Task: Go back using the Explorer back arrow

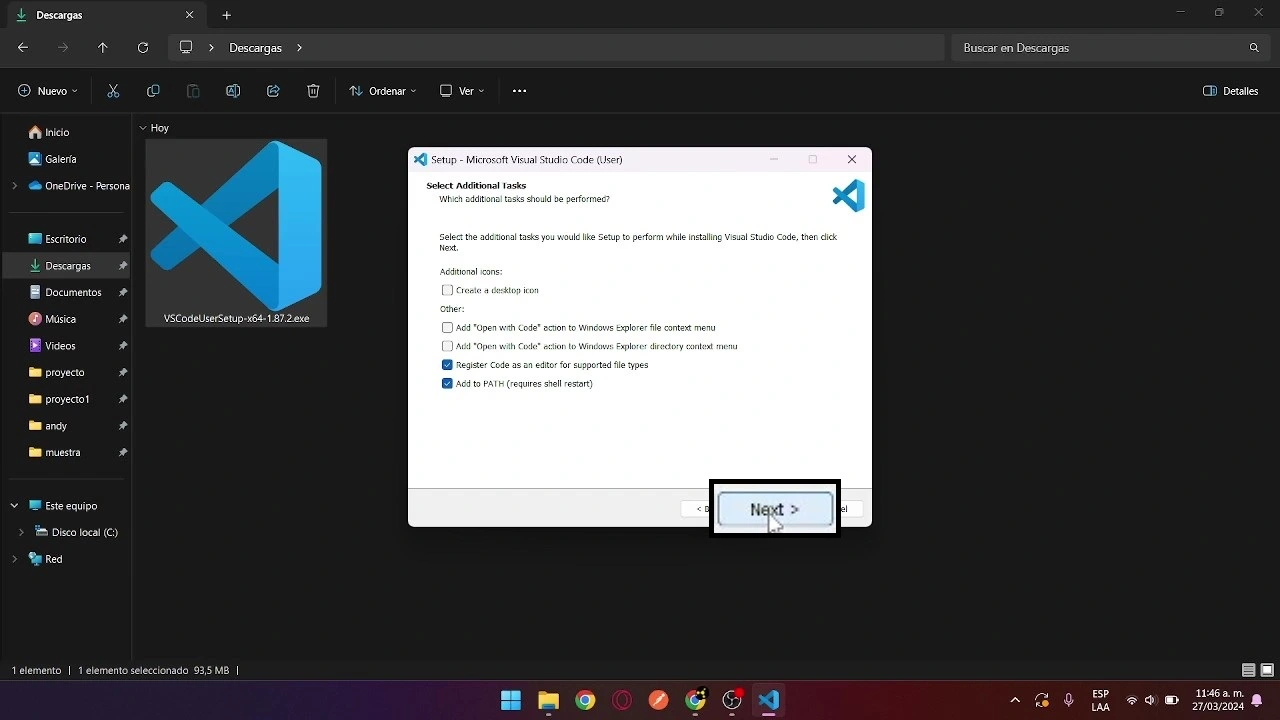Action: pyautogui.click(x=23, y=47)
